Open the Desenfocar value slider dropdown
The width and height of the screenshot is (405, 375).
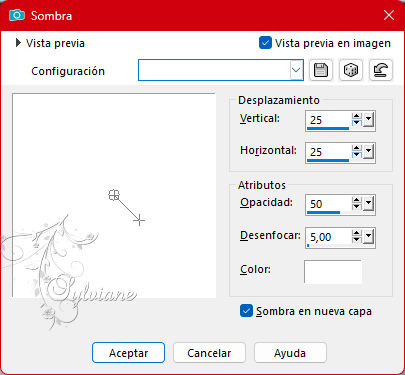coord(368,236)
